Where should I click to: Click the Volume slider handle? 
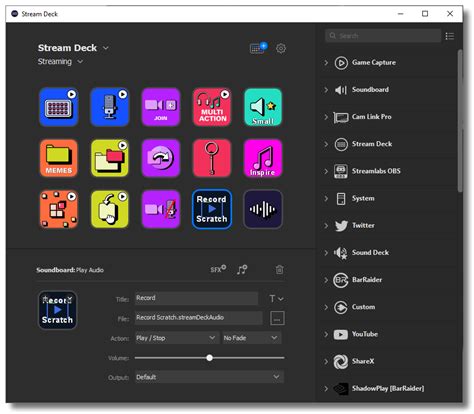click(x=209, y=358)
